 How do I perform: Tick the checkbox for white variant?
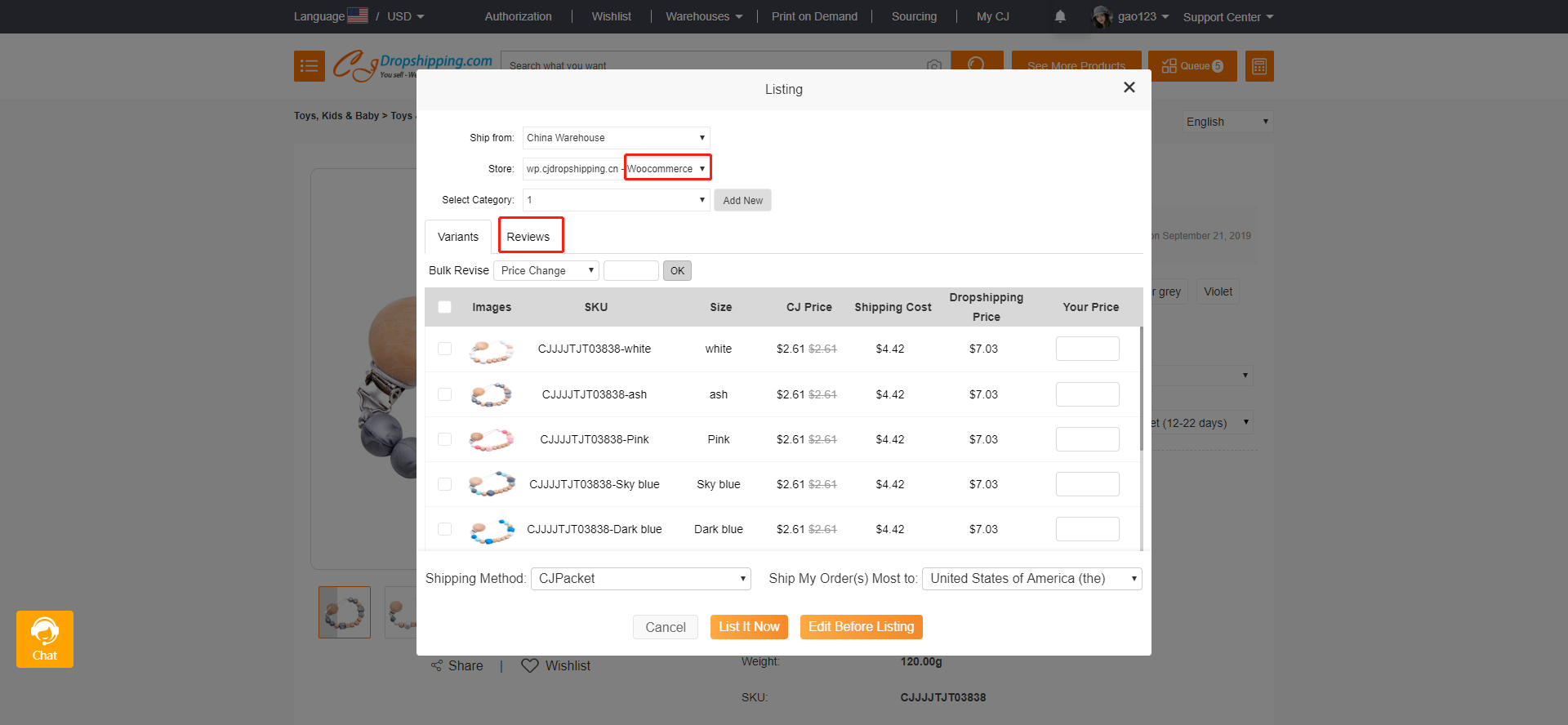pos(444,349)
